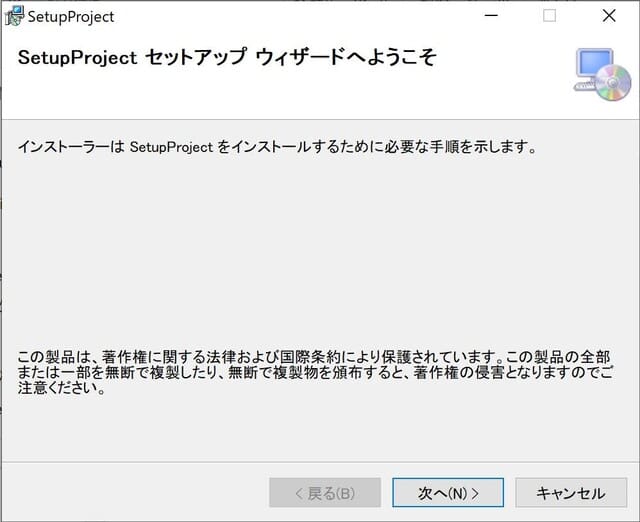
Task: Click the empty gray area of dialog body
Action: point(320,250)
